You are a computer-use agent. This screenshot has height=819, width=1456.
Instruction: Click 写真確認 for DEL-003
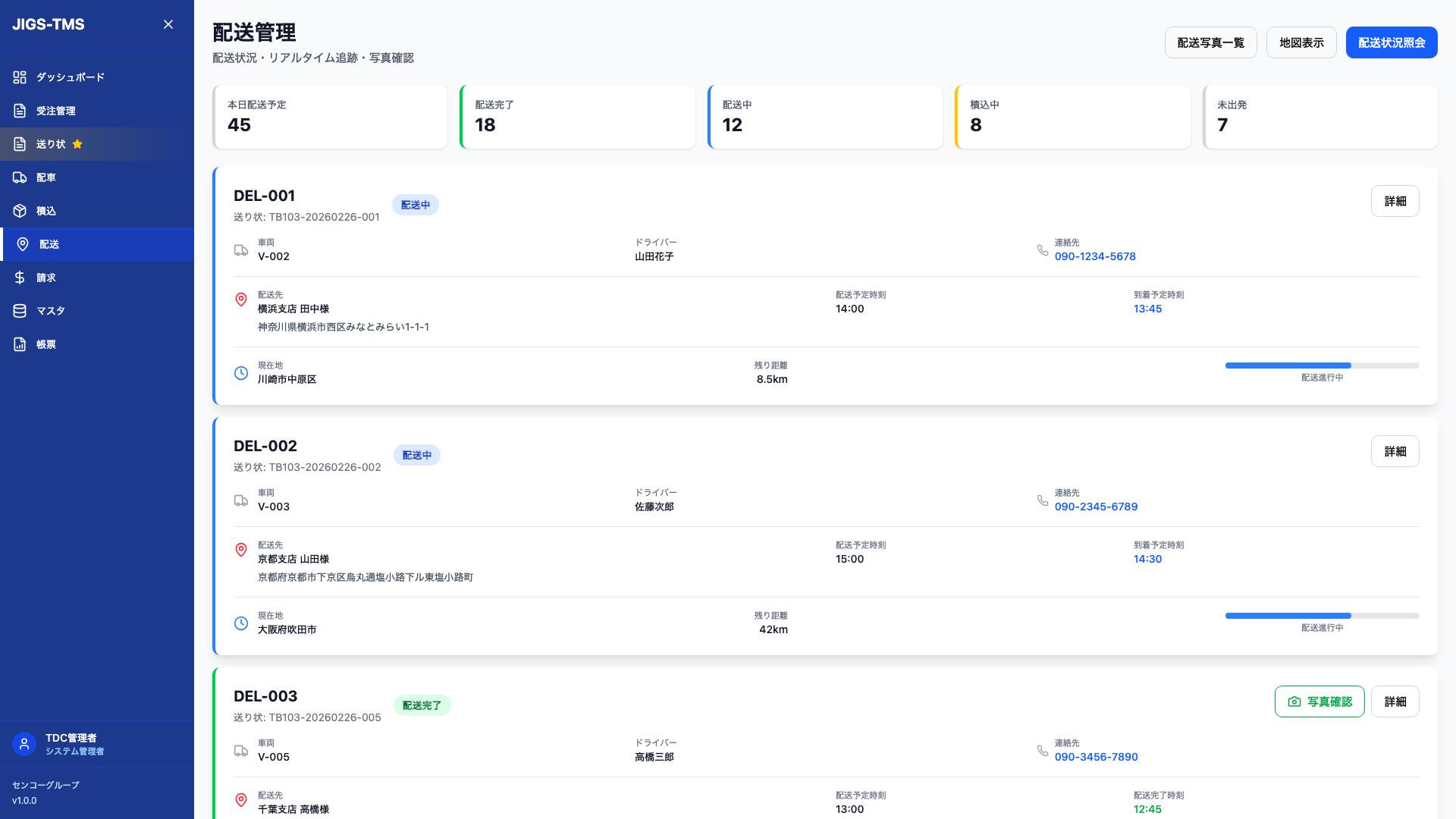point(1319,701)
